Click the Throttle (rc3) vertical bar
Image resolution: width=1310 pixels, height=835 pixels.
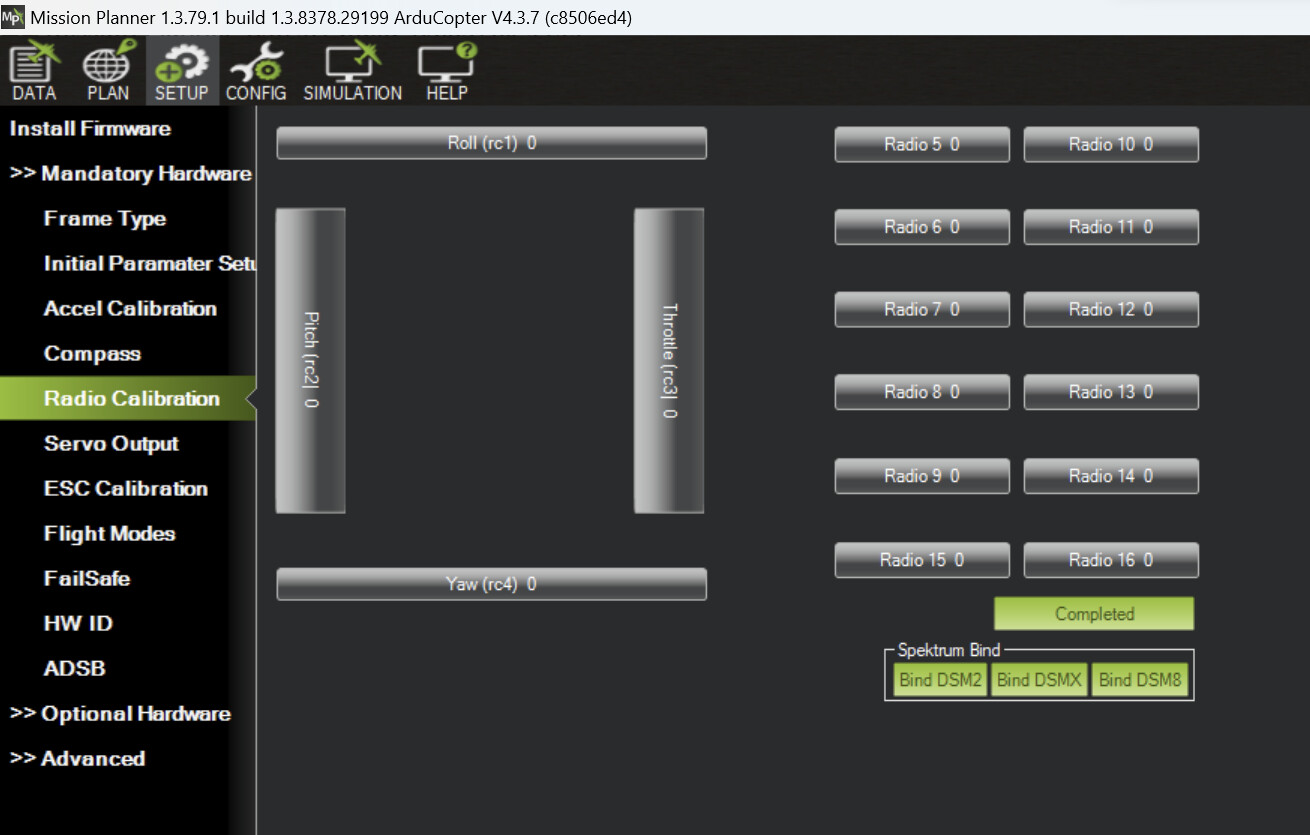[x=669, y=360]
